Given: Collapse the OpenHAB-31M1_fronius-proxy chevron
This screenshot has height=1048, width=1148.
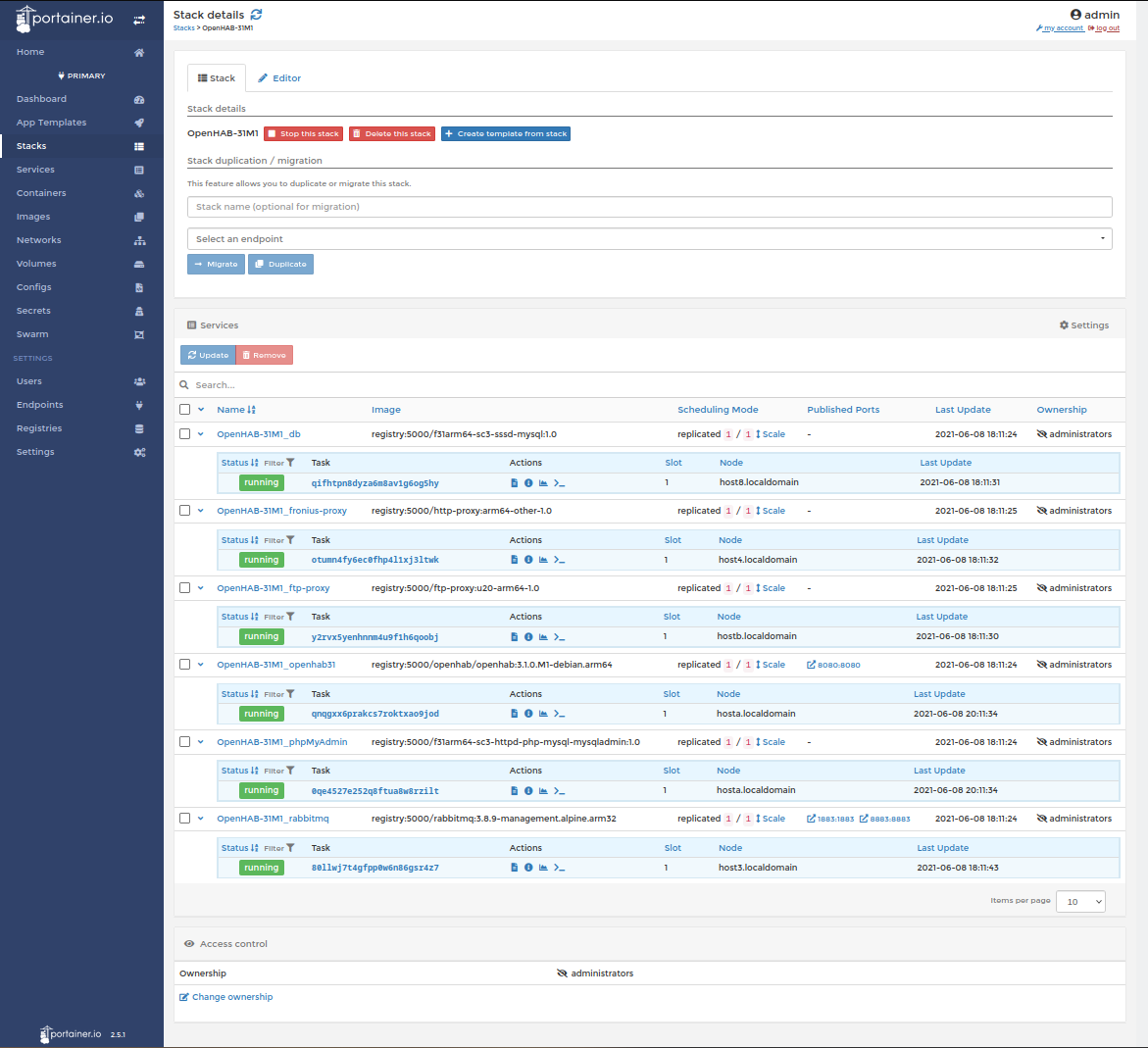Looking at the screenshot, I should (x=201, y=511).
